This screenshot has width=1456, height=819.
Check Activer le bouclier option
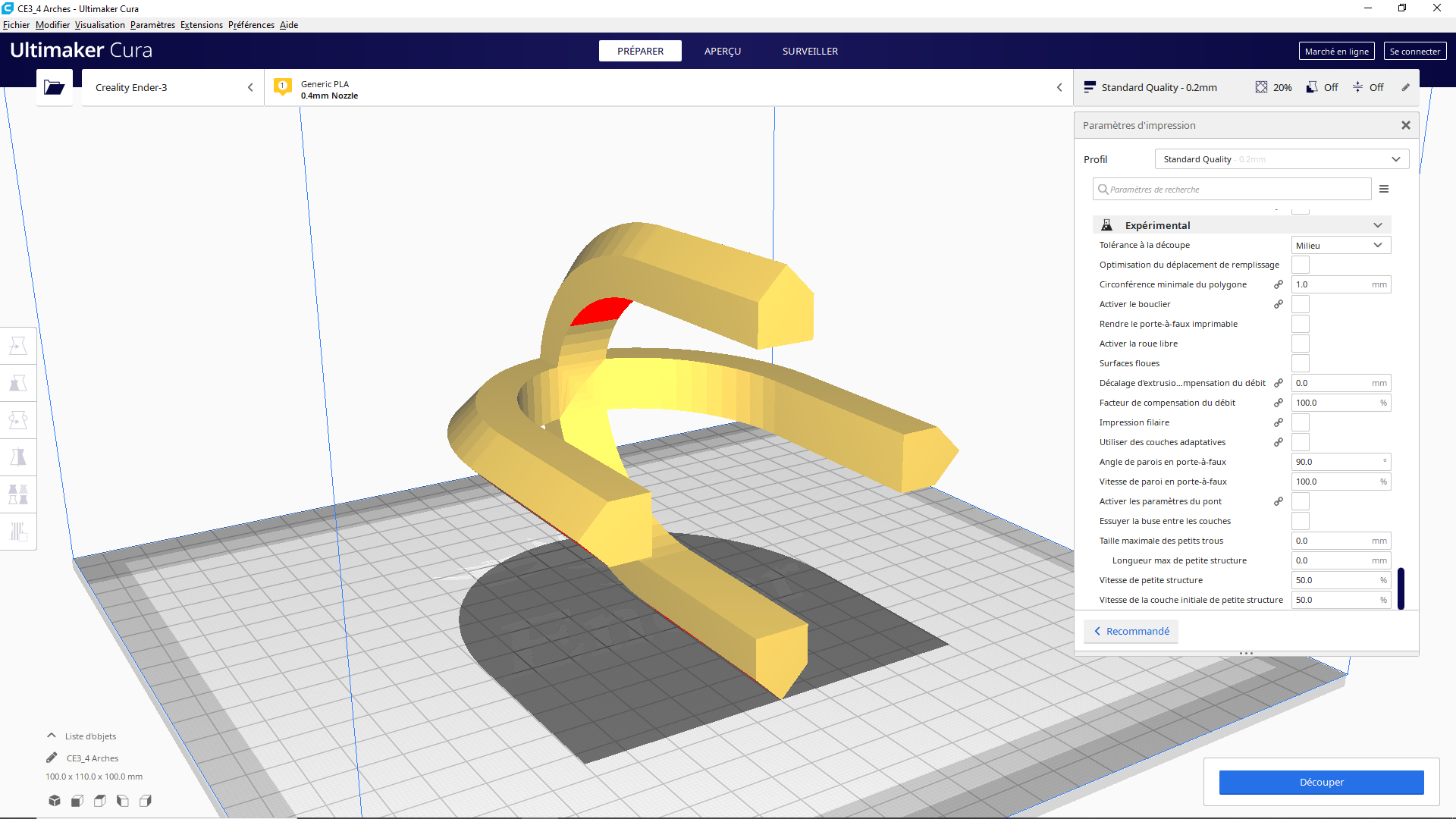coord(1300,304)
